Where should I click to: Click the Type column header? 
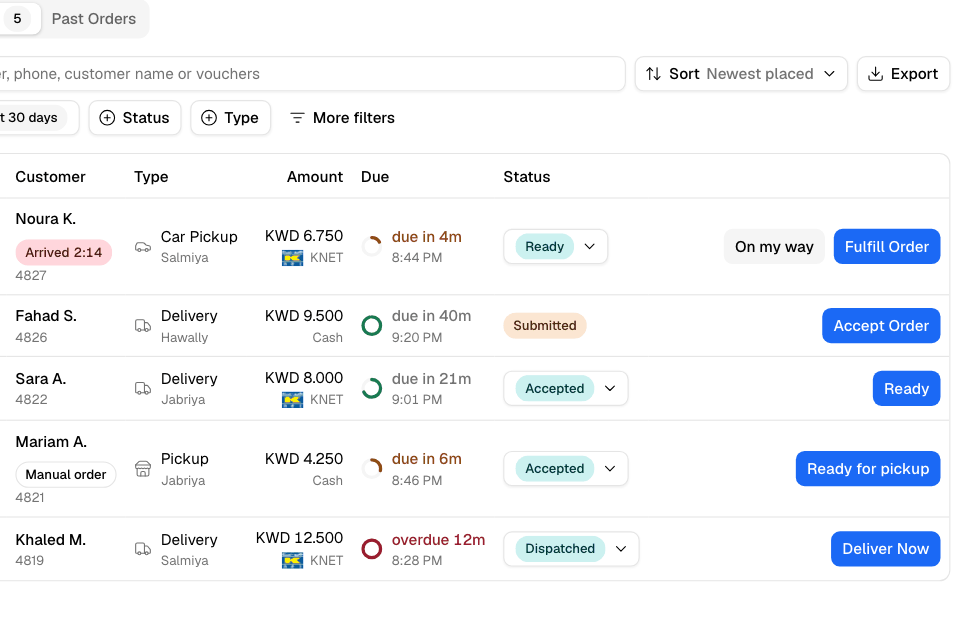[151, 177]
